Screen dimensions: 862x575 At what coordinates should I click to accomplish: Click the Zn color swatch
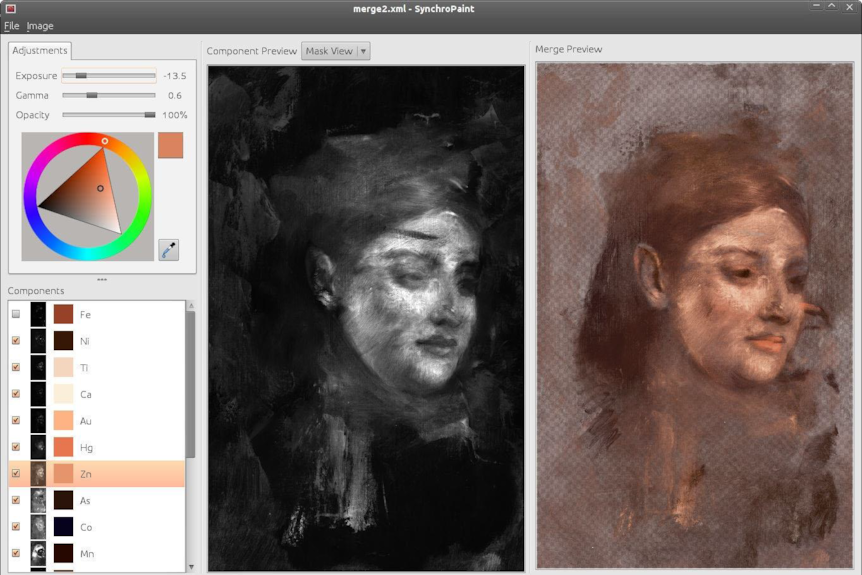(x=63, y=473)
